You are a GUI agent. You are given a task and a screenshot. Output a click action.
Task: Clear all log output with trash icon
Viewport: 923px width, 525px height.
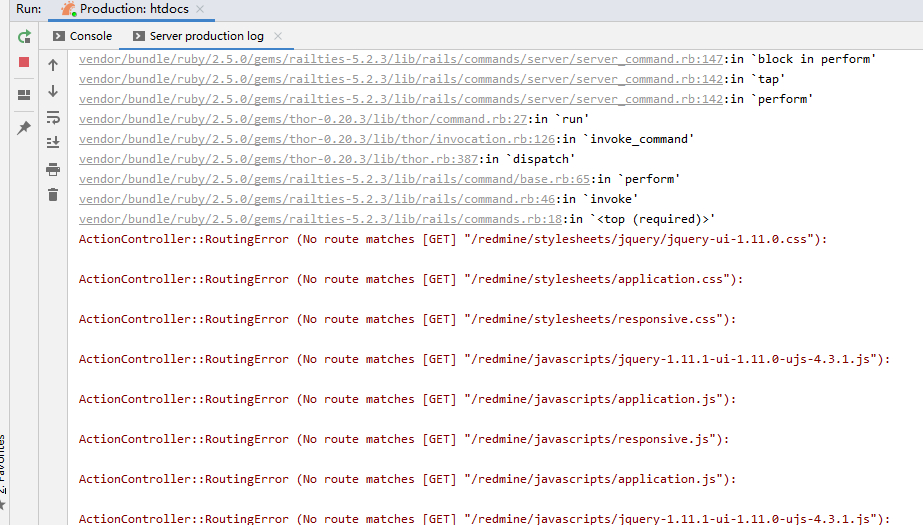tap(53, 195)
